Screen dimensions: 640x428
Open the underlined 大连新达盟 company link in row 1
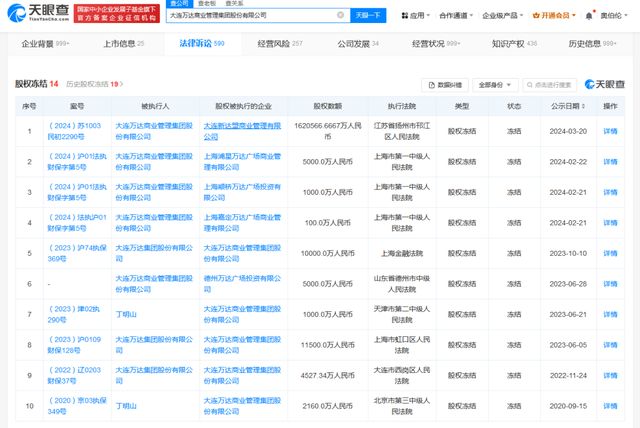[242, 131]
